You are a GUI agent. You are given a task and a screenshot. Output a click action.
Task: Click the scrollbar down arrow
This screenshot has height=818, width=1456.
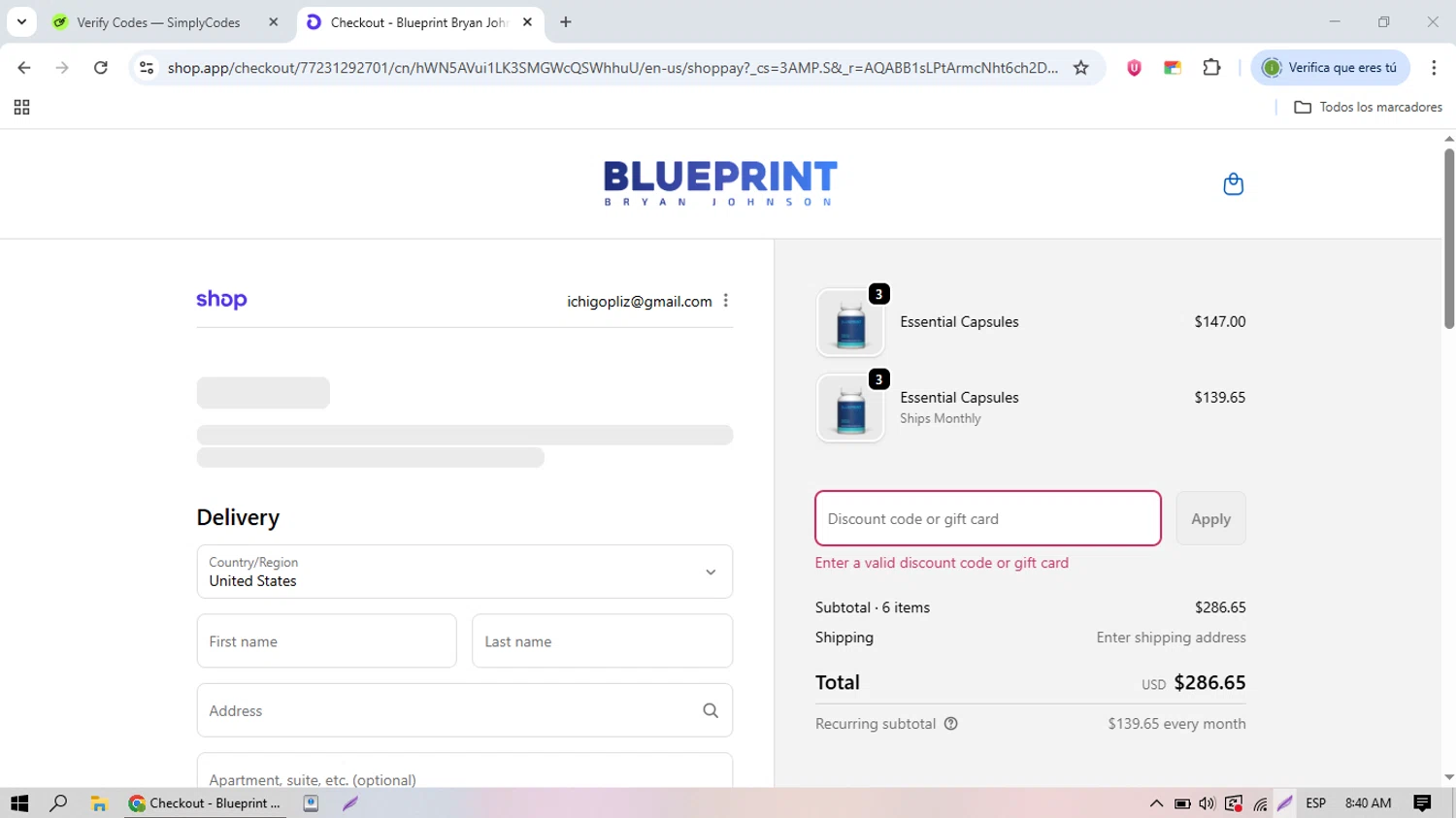[x=1448, y=777]
